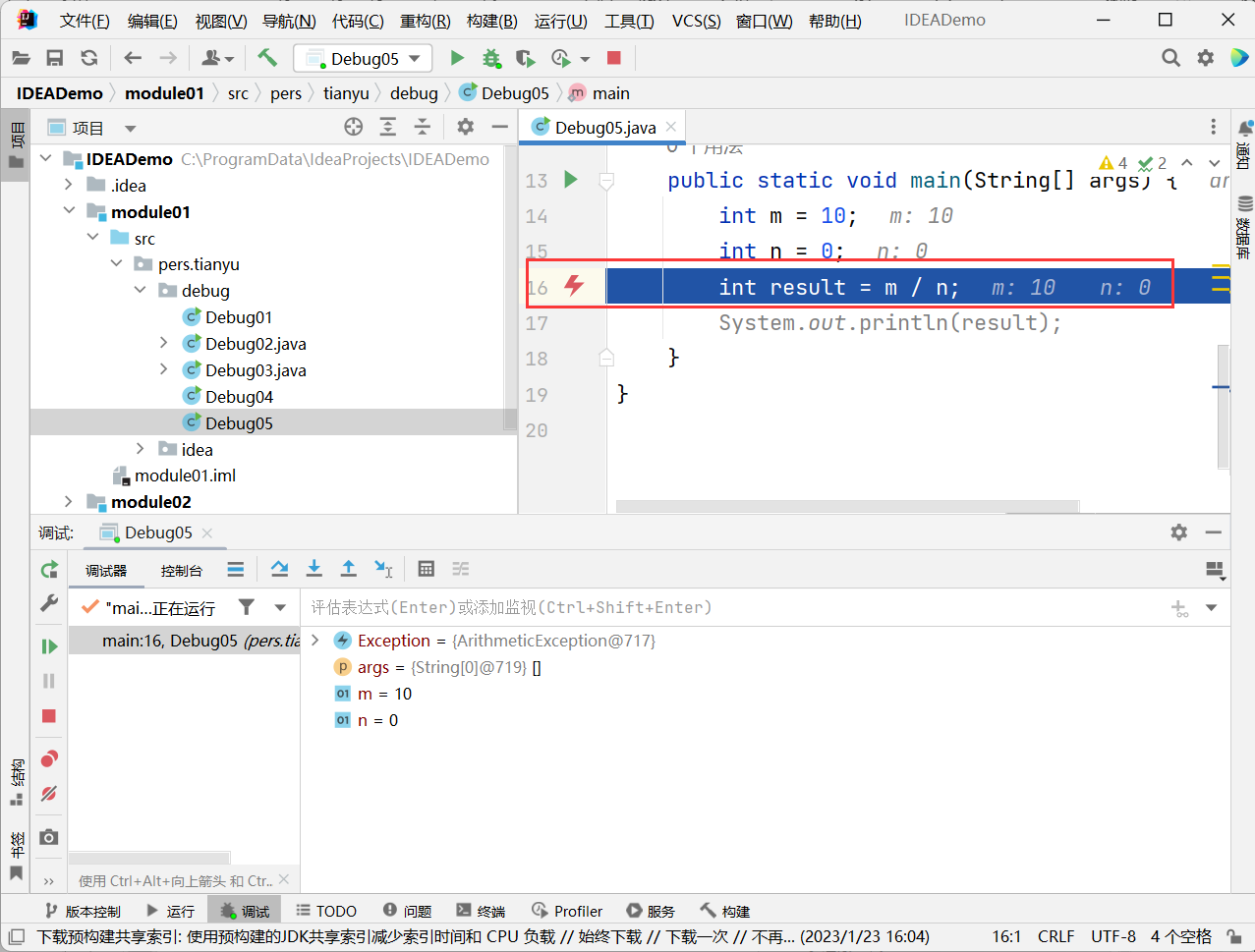Toggle the thread filter funnel icon

tap(247, 607)
